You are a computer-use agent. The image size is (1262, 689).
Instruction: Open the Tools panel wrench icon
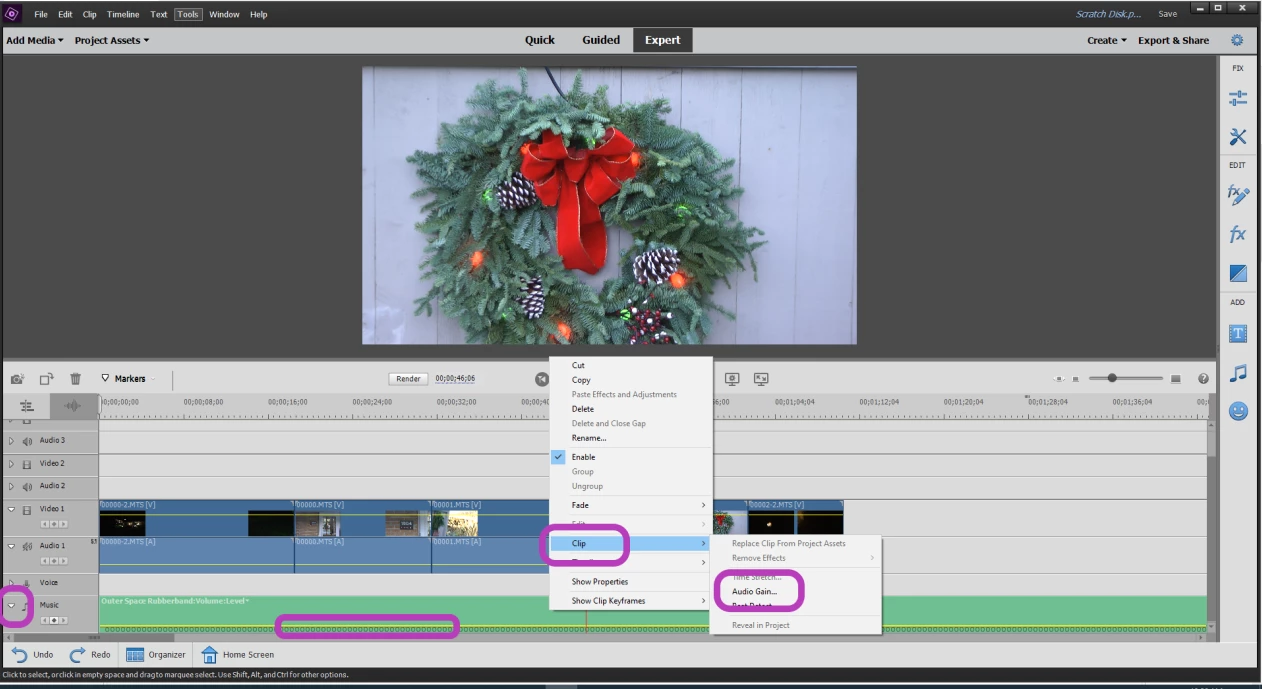[1237, 137]
